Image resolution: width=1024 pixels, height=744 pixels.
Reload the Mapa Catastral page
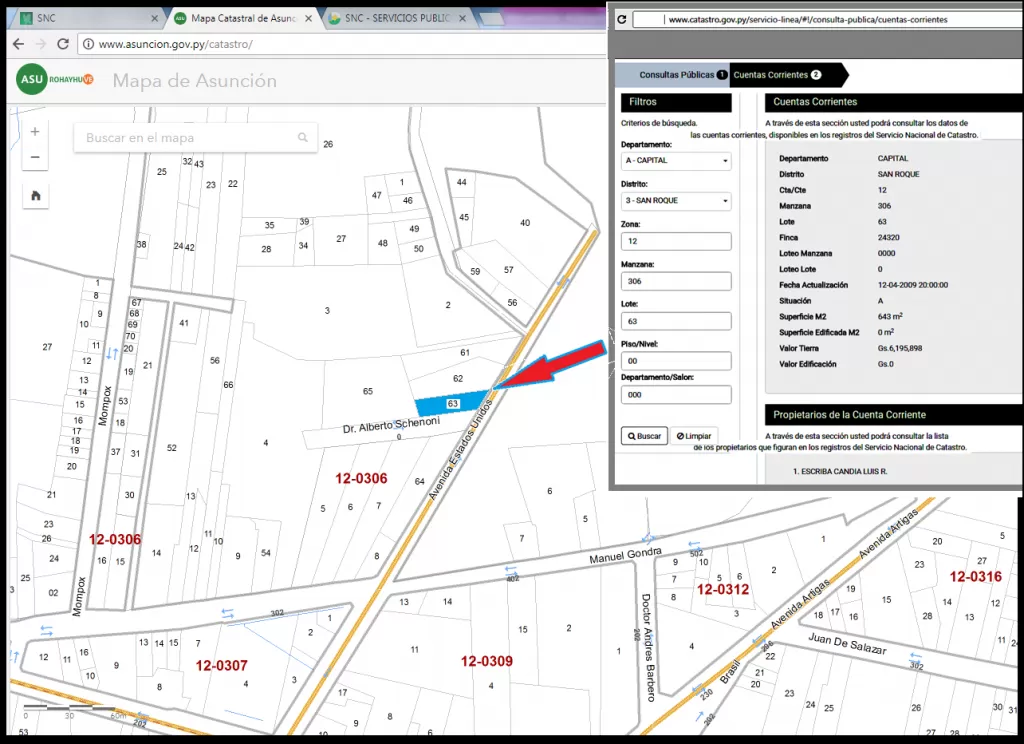63,44
